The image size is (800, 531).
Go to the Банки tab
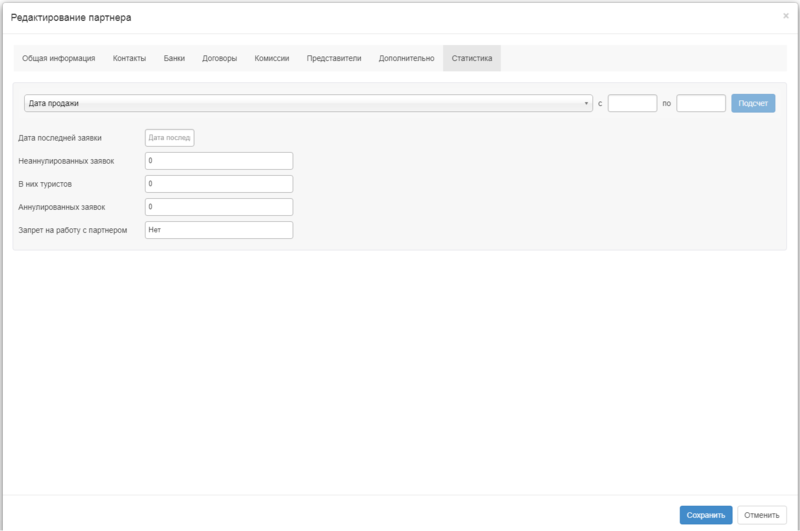point(174,58)
